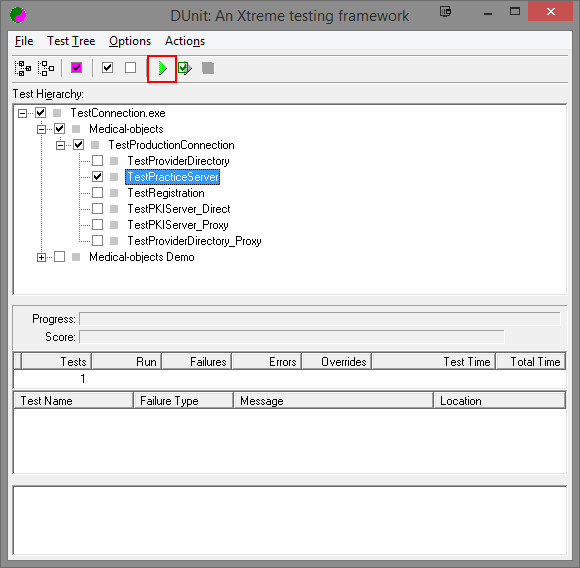
Task: Collapse the TestProductionConnection node
Action: (60, 145)
